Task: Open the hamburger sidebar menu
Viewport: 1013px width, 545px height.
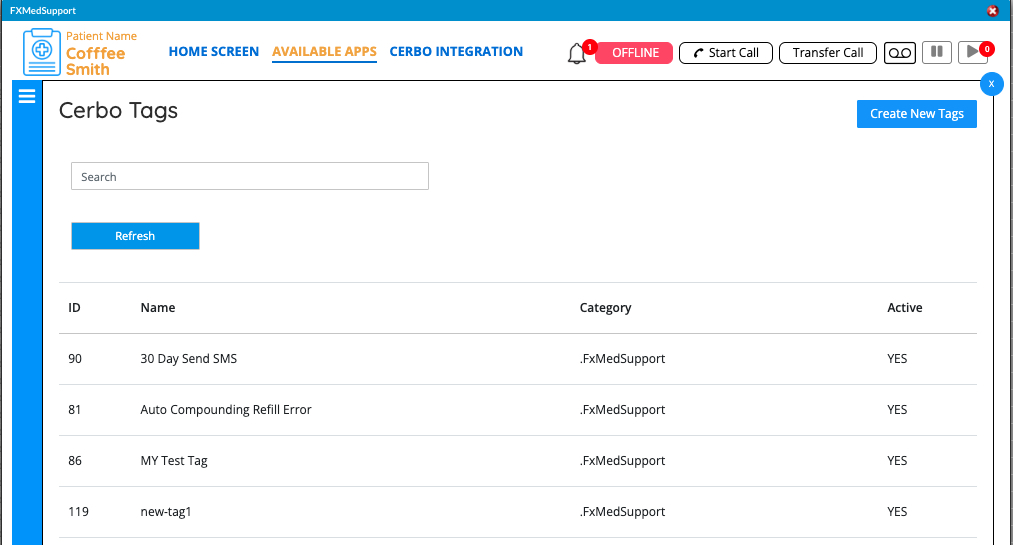Action: pyautogui.click(x=27, y=96)
